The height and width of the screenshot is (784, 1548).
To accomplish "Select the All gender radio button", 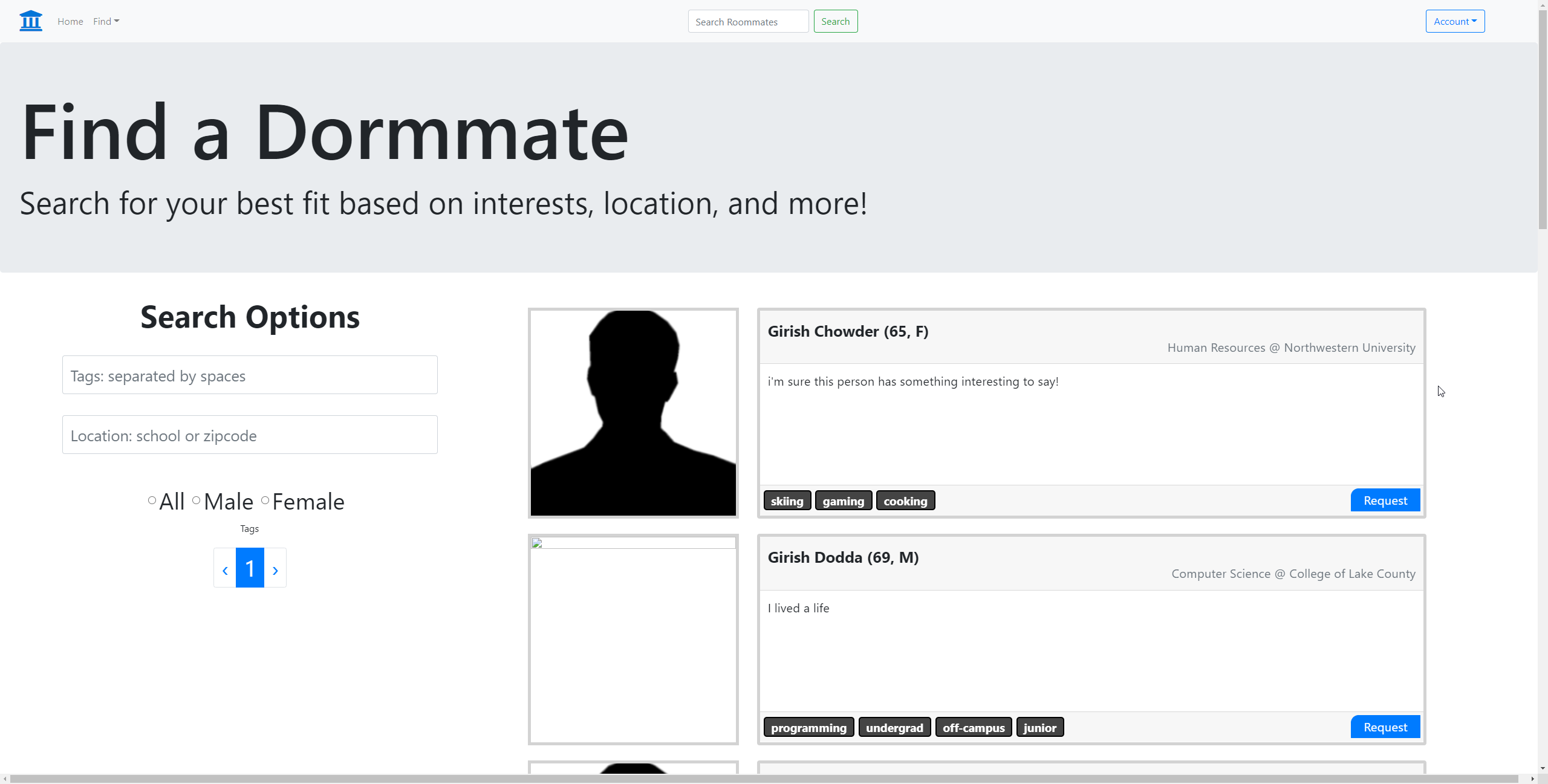I will pos(152,501).
